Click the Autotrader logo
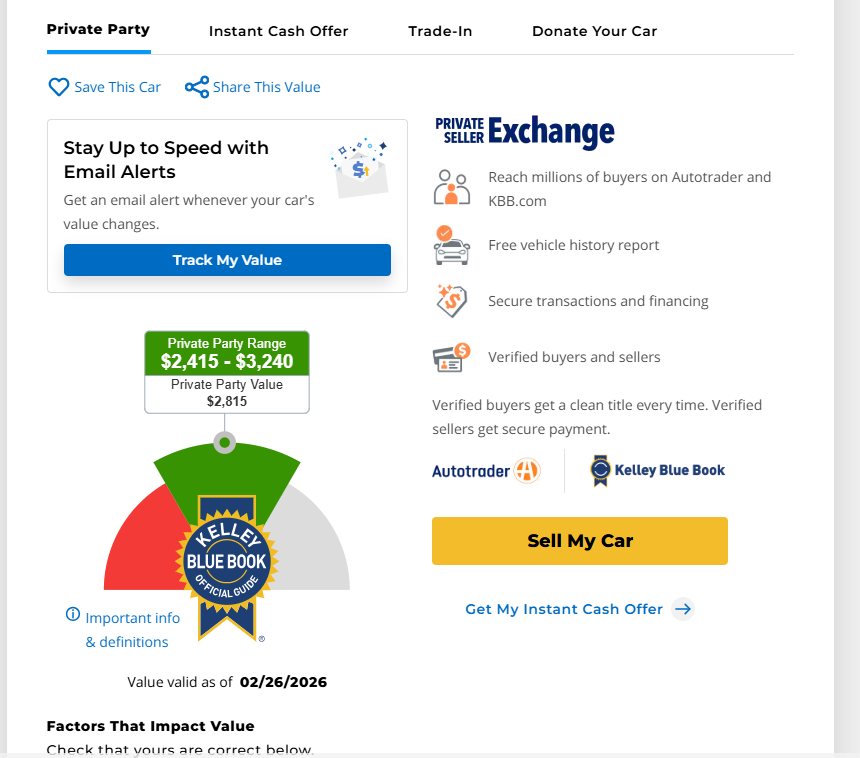 [x=486, y=471]
